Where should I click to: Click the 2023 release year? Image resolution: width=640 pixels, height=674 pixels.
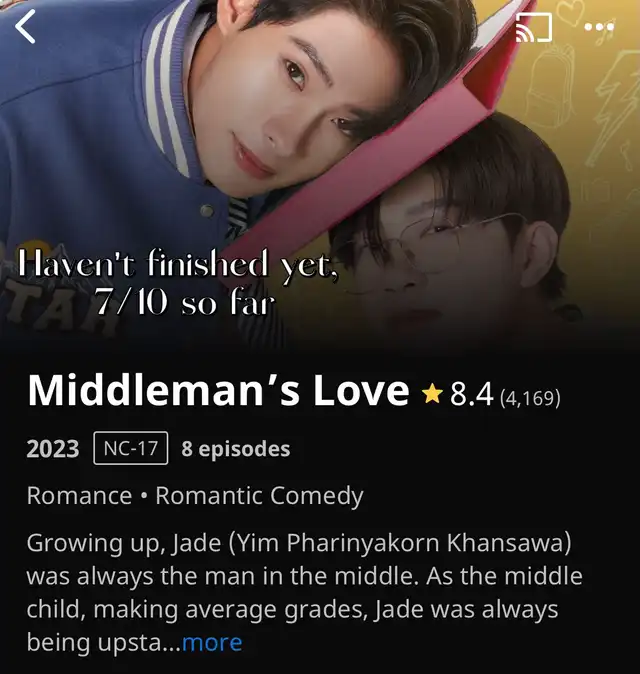click(53, 449)
